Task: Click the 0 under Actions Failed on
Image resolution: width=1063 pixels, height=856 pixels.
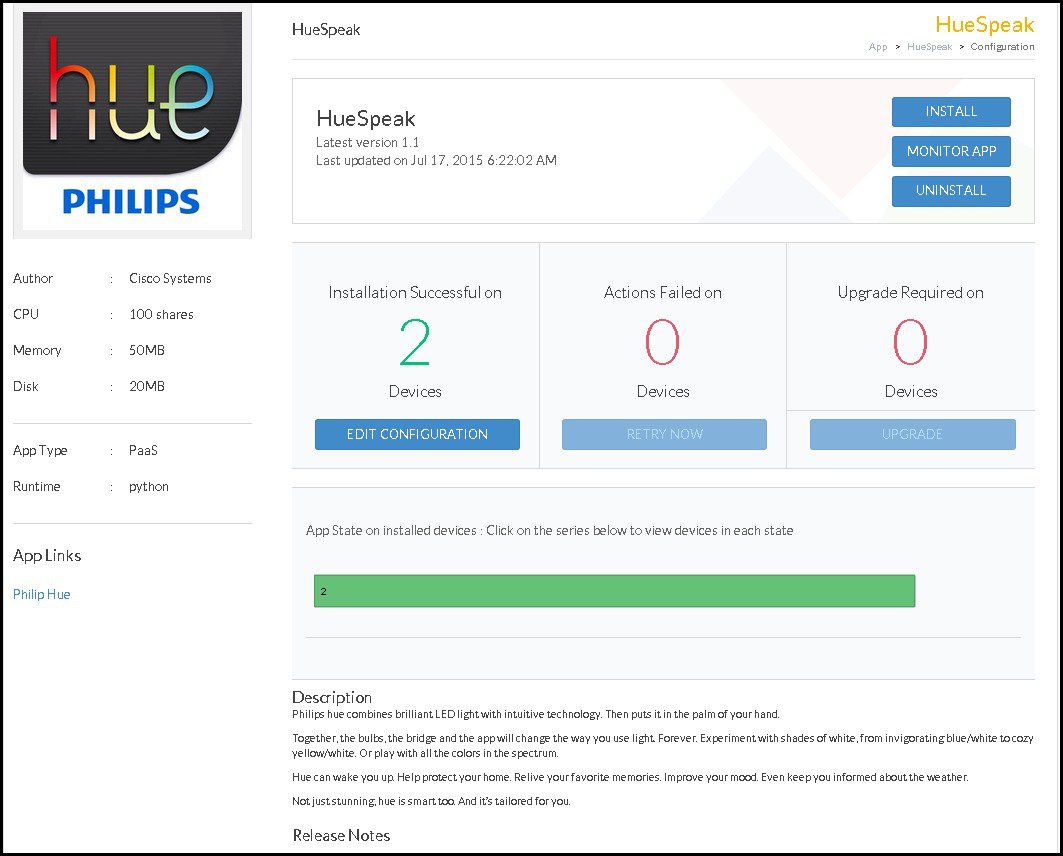Action: click(x=662, y=342)
